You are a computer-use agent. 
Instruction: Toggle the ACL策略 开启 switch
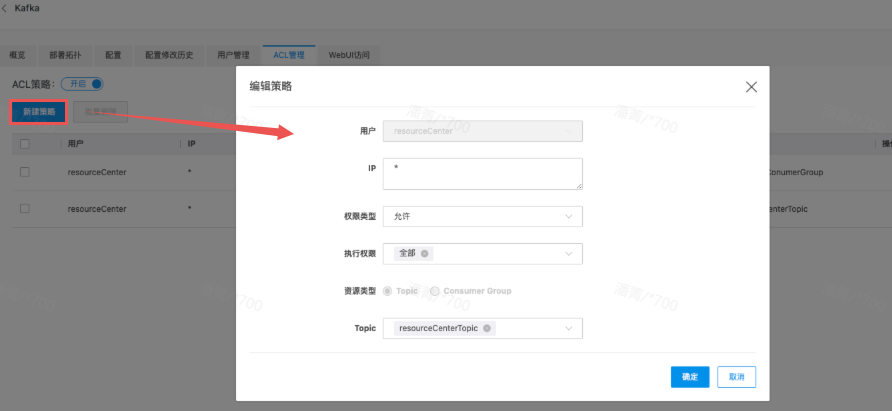82,84
